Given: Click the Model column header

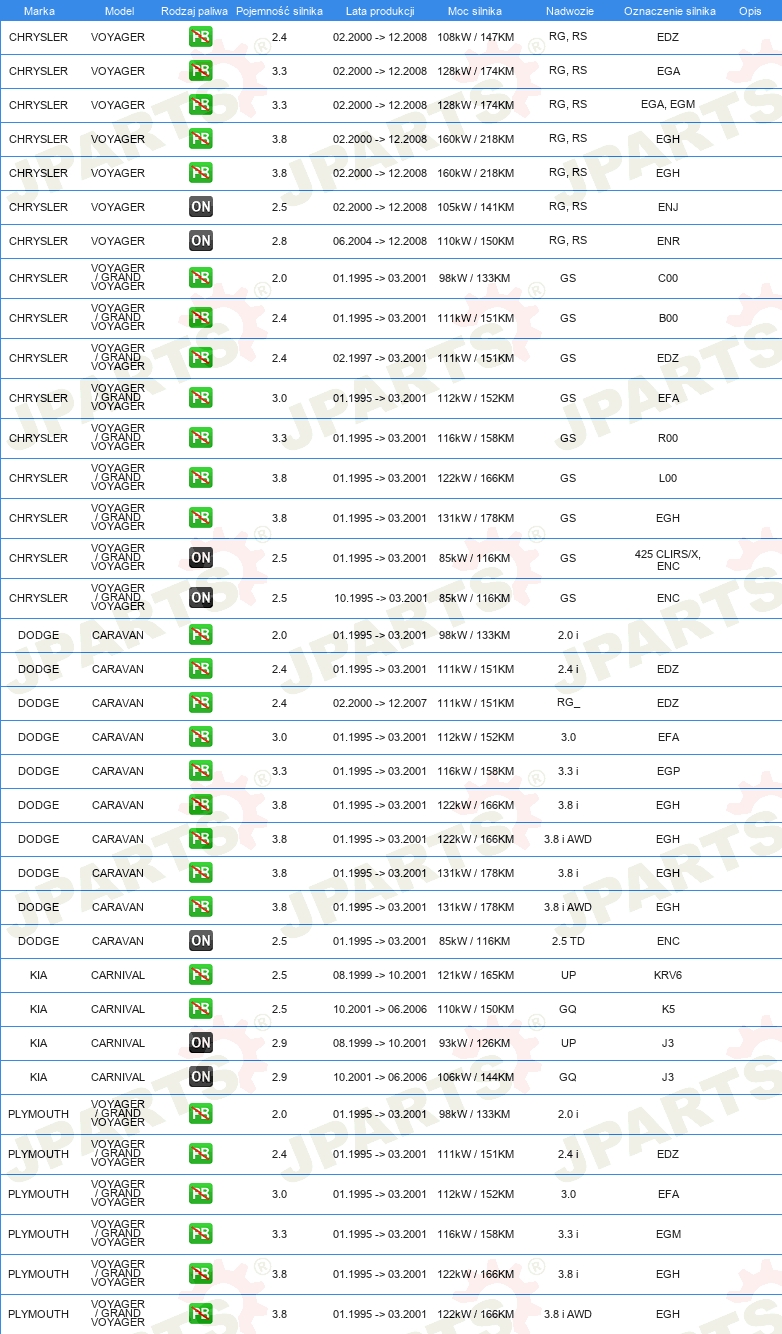Looking at the screenshot, I should [x=119, y=11].
